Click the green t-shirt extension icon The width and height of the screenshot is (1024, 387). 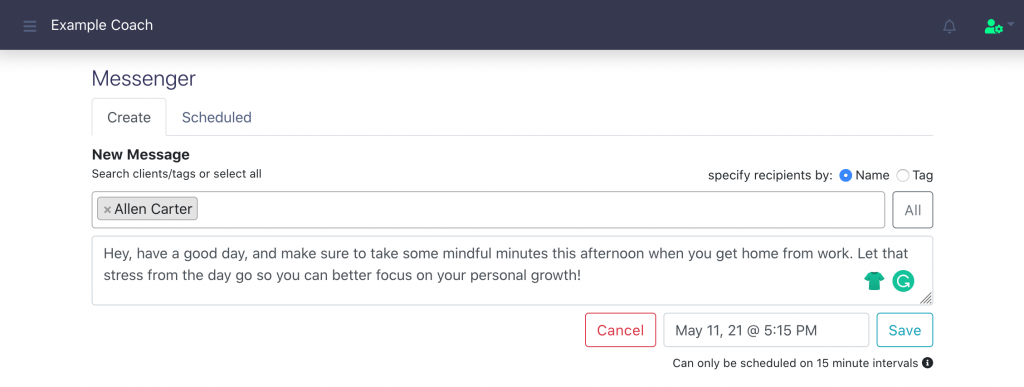point(874,281)
